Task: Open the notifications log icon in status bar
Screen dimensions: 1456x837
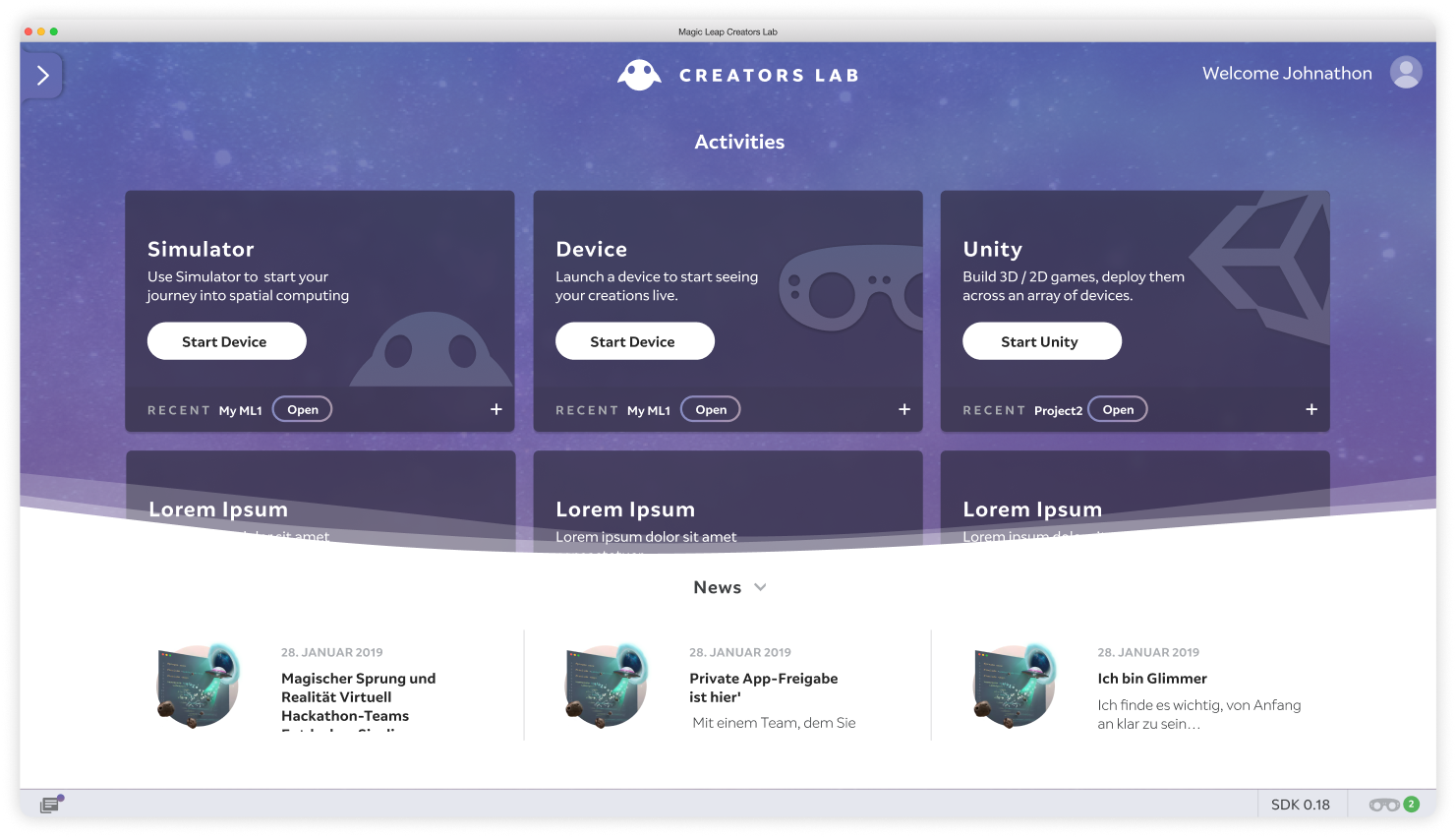Action: 50,805
